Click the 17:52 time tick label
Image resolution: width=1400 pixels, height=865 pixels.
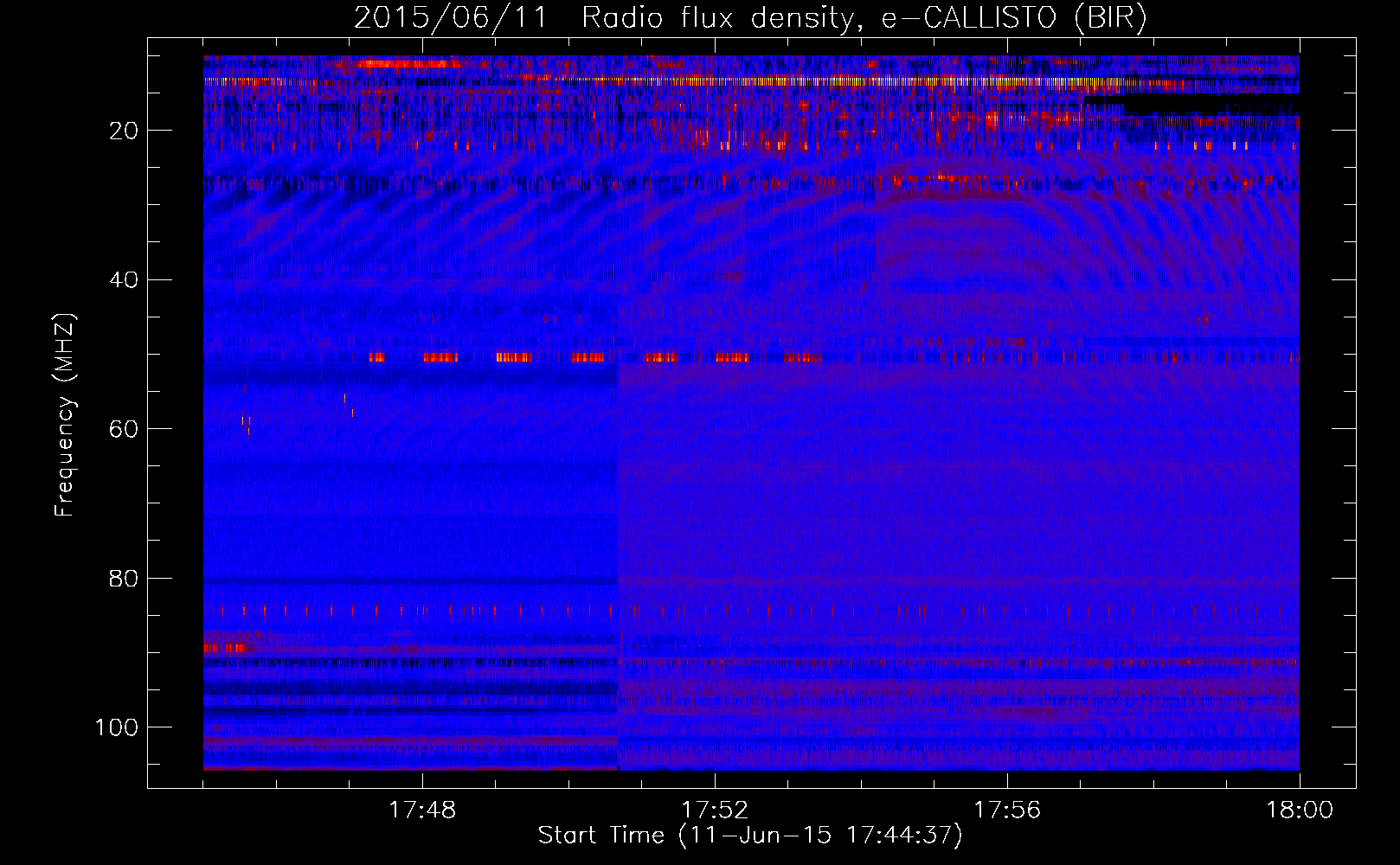click(715, 811)
